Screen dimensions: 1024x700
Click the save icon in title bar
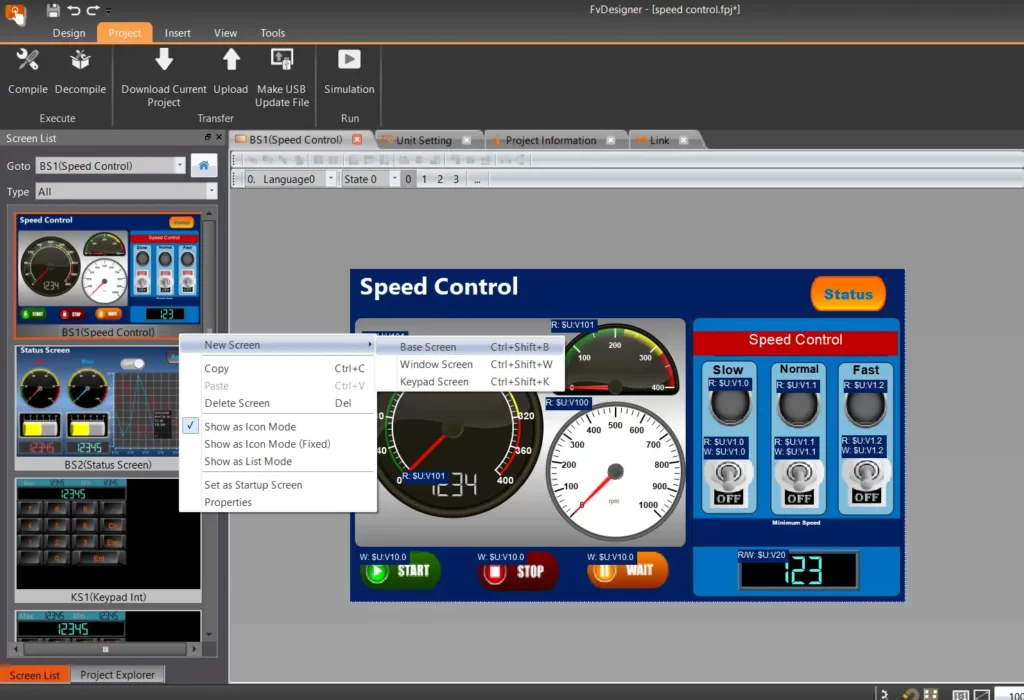pyautogui.click(x=53, y=10)
